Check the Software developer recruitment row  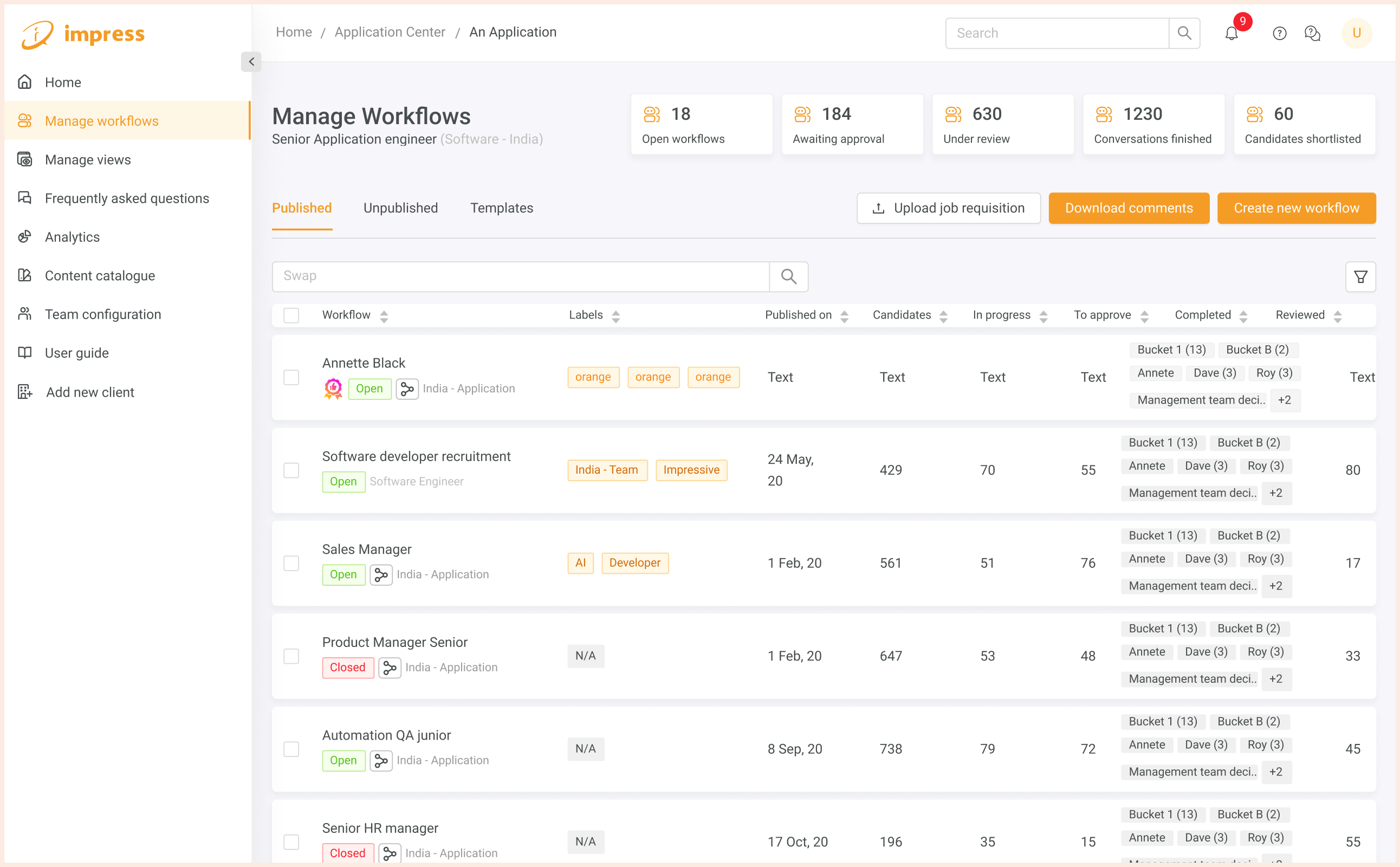[x=291, y=470]
